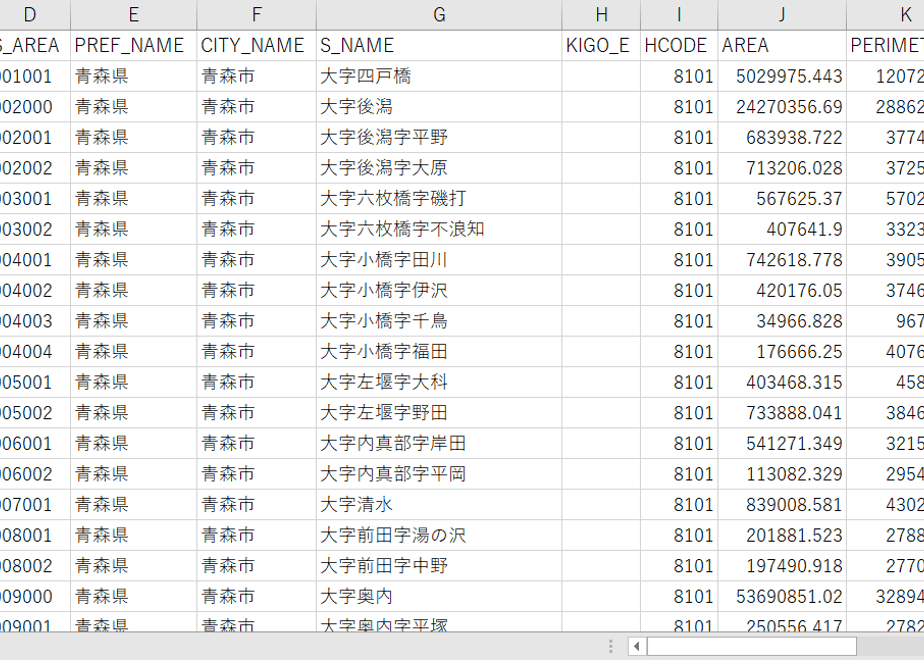924x660 pixels.
Task: Click the horizontal scrollbar left arrow
Action: (636, 646)
